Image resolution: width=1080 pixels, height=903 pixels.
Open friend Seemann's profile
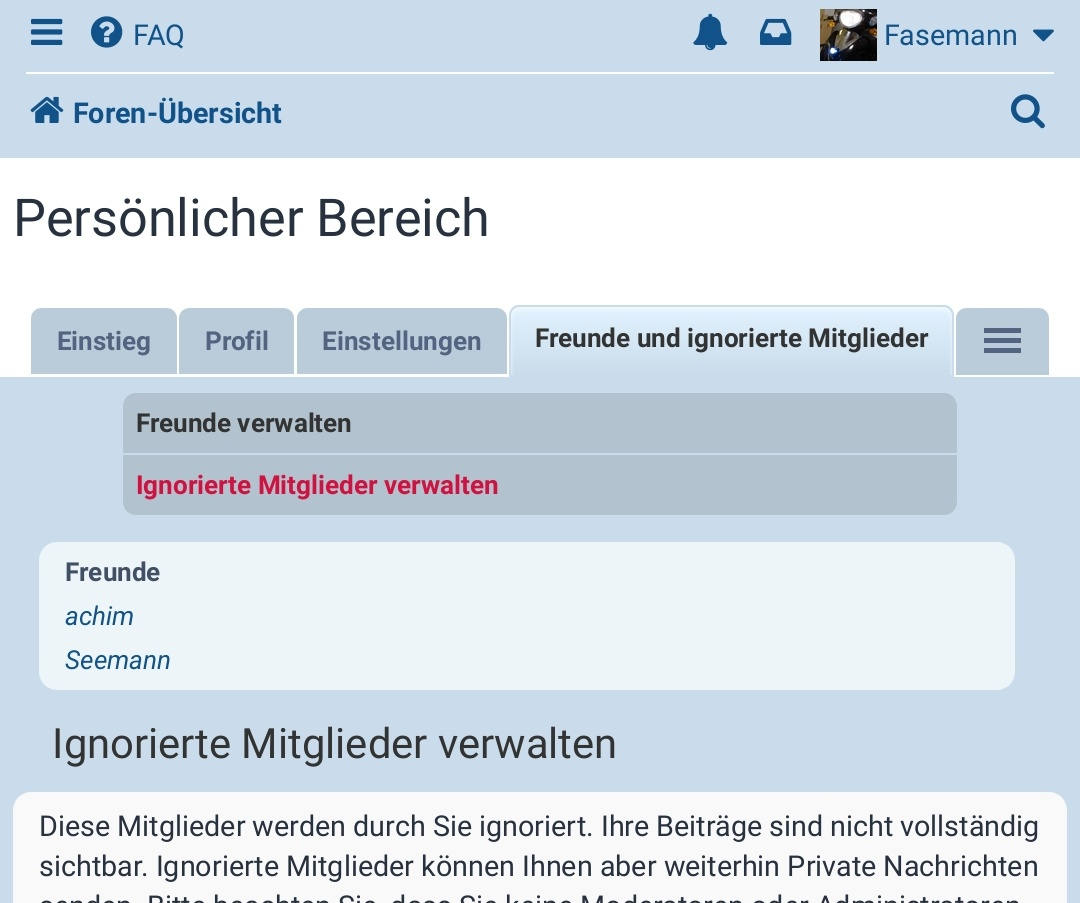click(118, 660)
